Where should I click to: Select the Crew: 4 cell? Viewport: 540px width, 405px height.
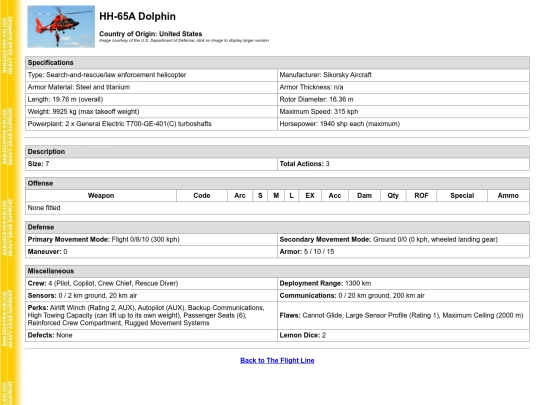click(151, 283)
